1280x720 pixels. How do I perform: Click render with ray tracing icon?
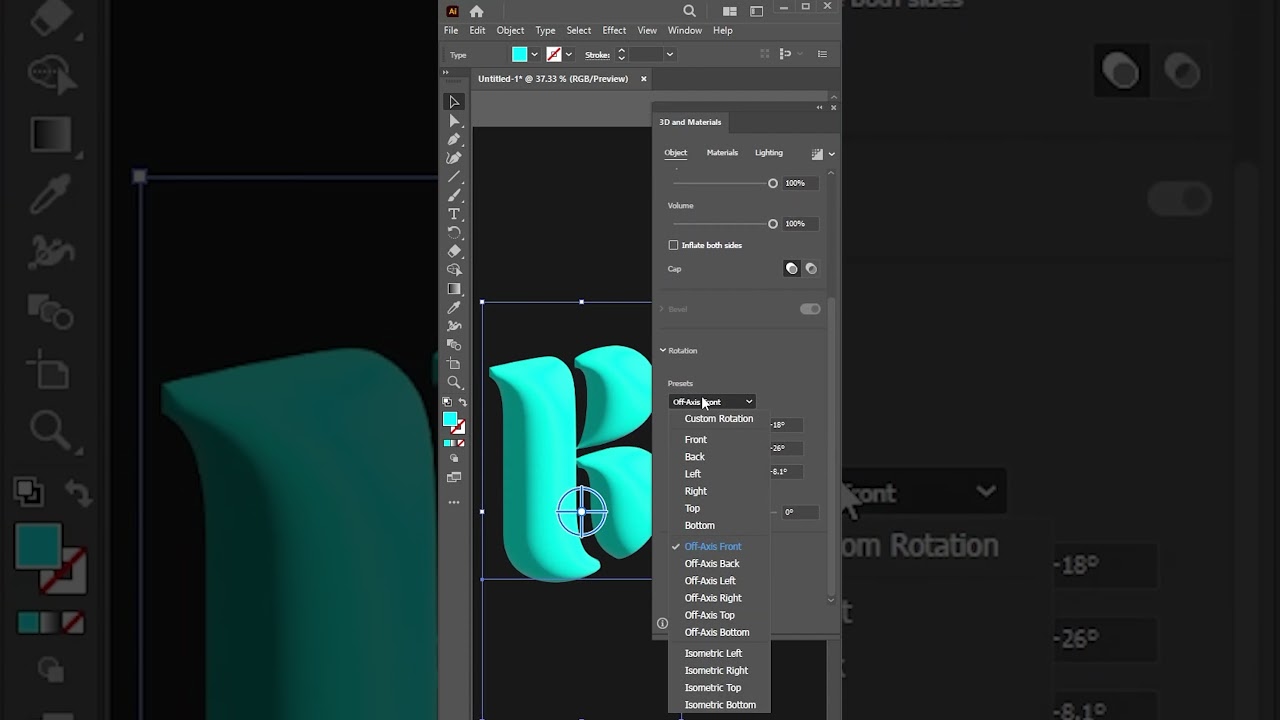(817, 154)
